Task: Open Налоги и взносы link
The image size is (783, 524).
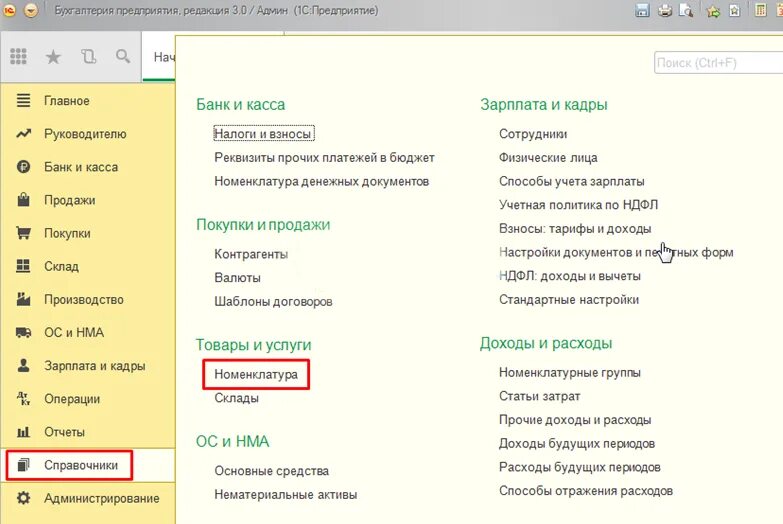Action: point(264,134)
